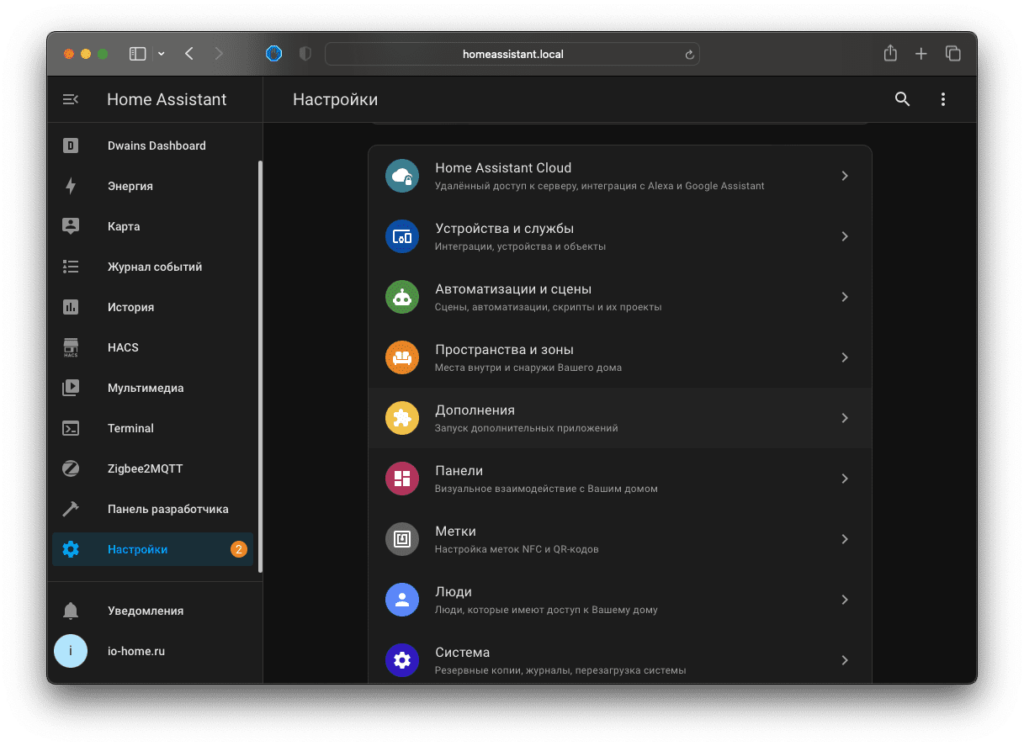This screenshot has height=746, width=1024.
Task: Click the Safari Share button
Action: pos(890,54)
